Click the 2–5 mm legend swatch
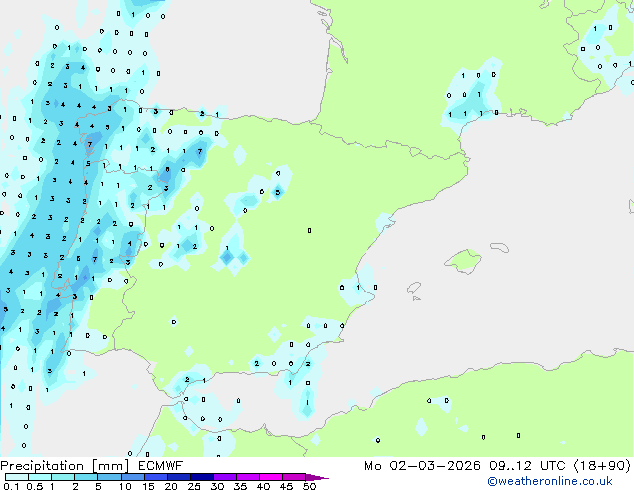The width and height of the screenshot is (634, 490). click(x=86, y=477)
